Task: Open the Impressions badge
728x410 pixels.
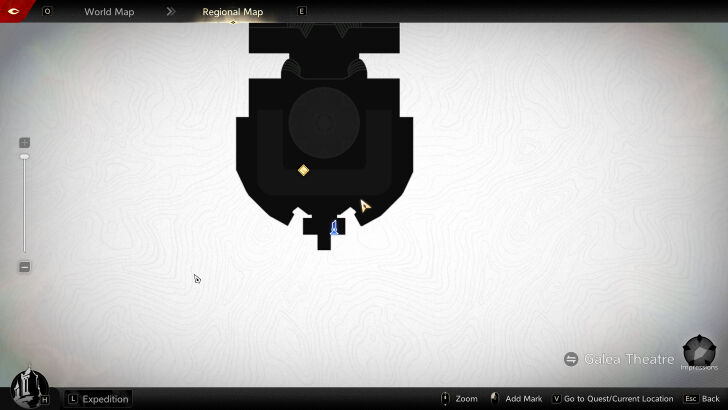Action: pyautogui.click(x=699, y=352)
